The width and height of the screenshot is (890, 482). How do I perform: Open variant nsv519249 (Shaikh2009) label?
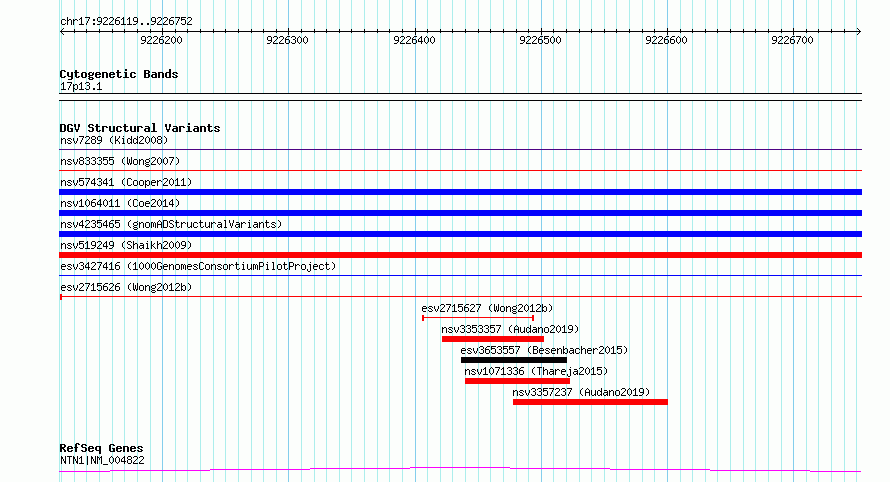pyautogui.click(x=126, y=245)
